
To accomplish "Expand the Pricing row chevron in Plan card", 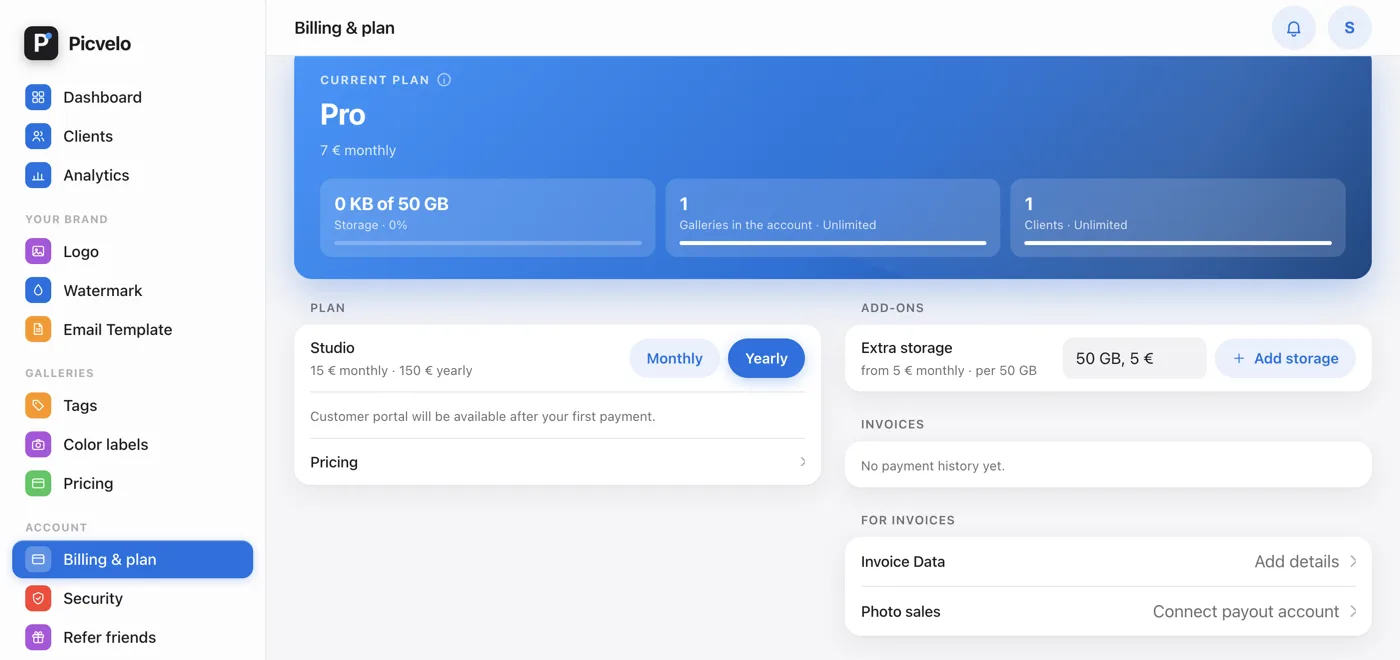I will point(802,462).
